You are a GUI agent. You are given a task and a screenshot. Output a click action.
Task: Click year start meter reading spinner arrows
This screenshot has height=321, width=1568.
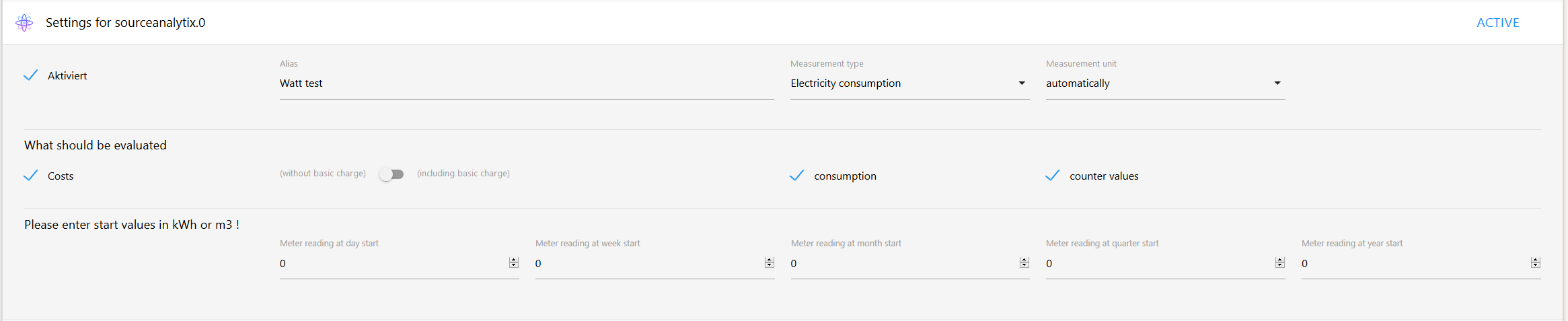tap(1536, 262)
